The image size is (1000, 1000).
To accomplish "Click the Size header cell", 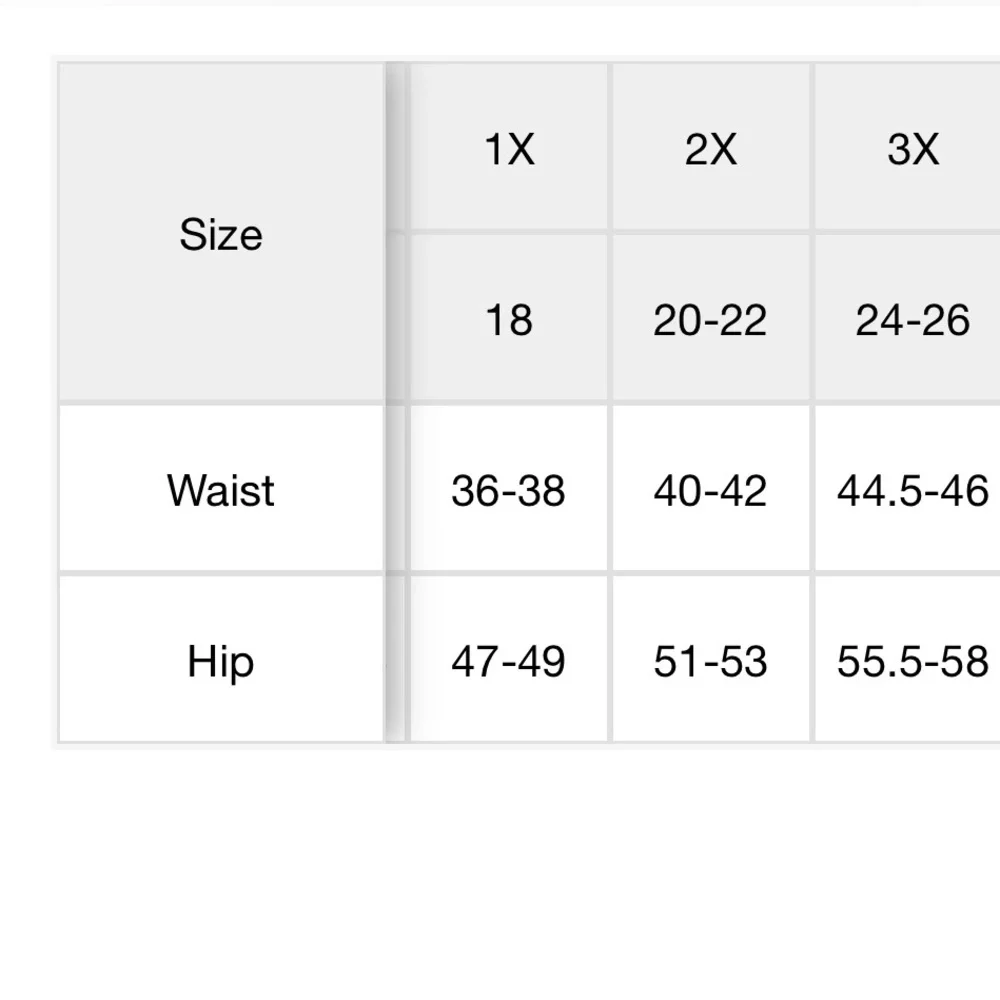I will [221, 234].
